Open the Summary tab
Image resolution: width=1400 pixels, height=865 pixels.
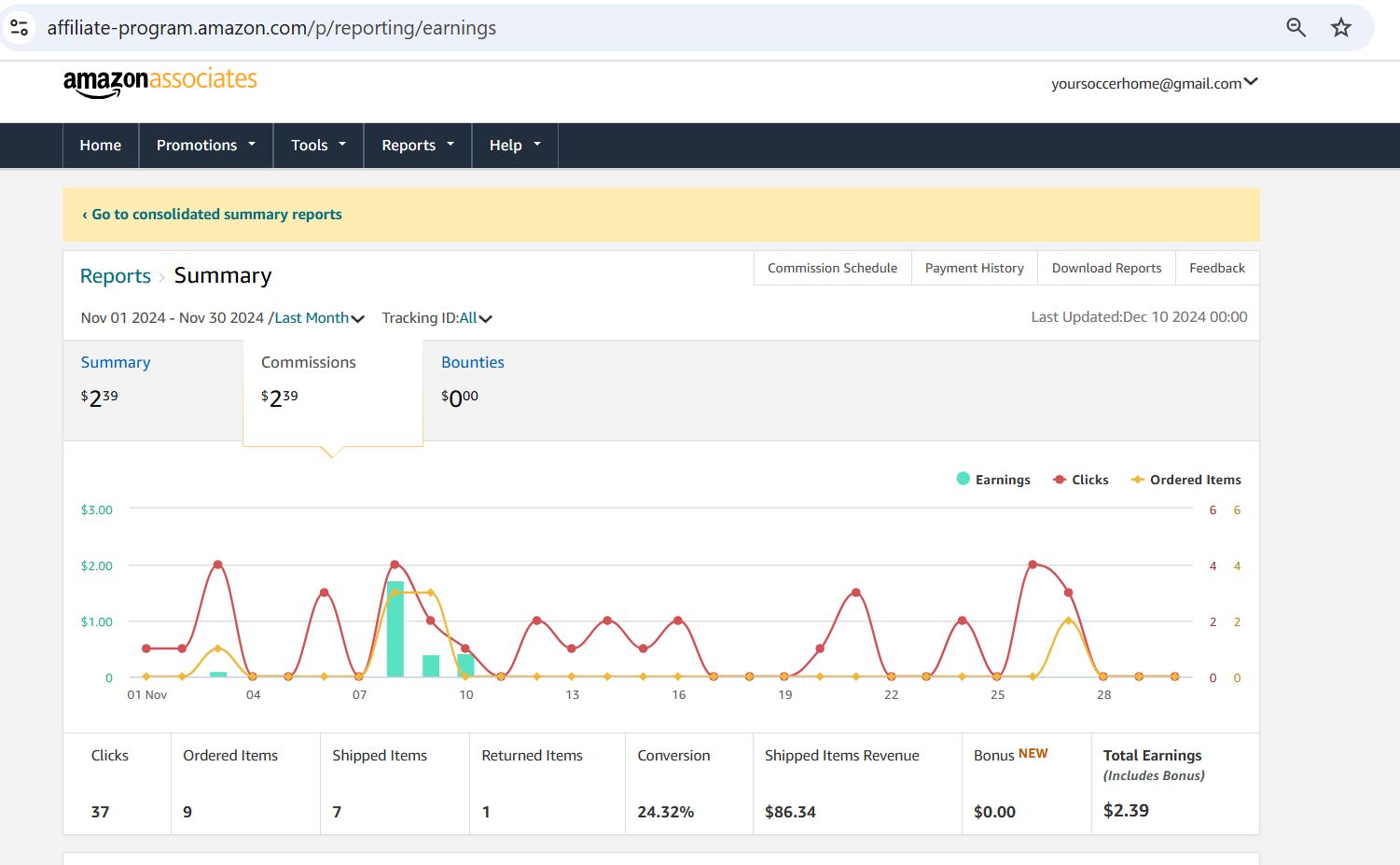153,390
